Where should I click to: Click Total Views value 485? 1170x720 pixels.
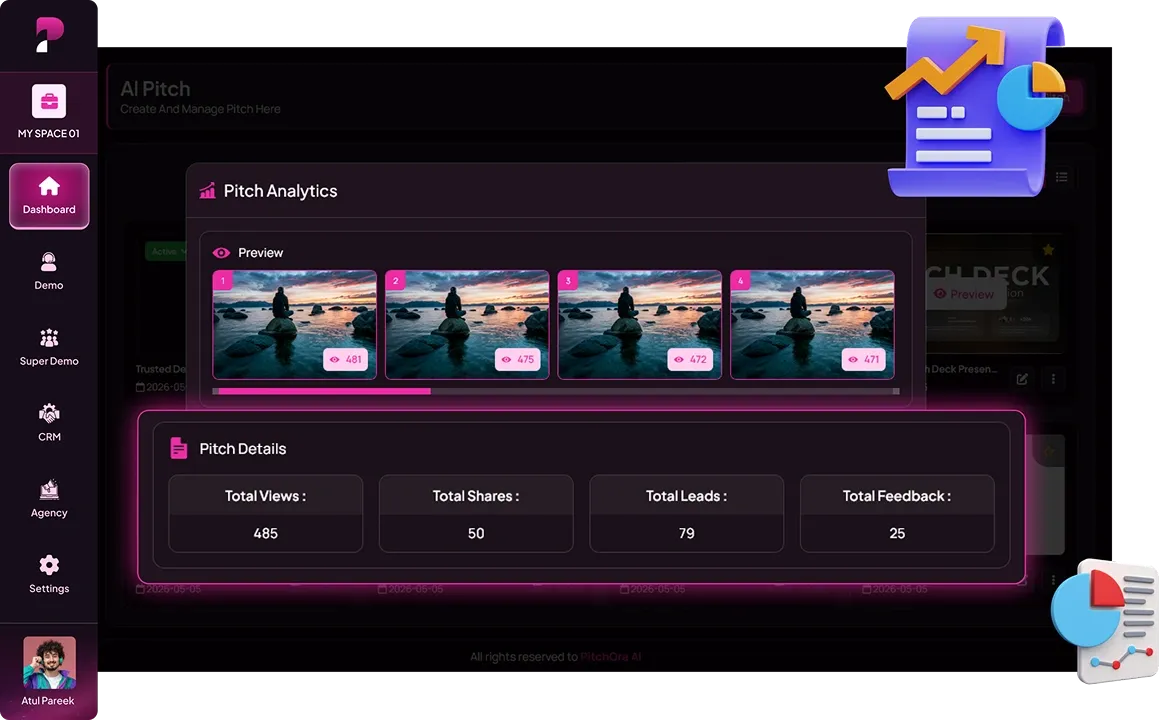click(x=266, y=533)
